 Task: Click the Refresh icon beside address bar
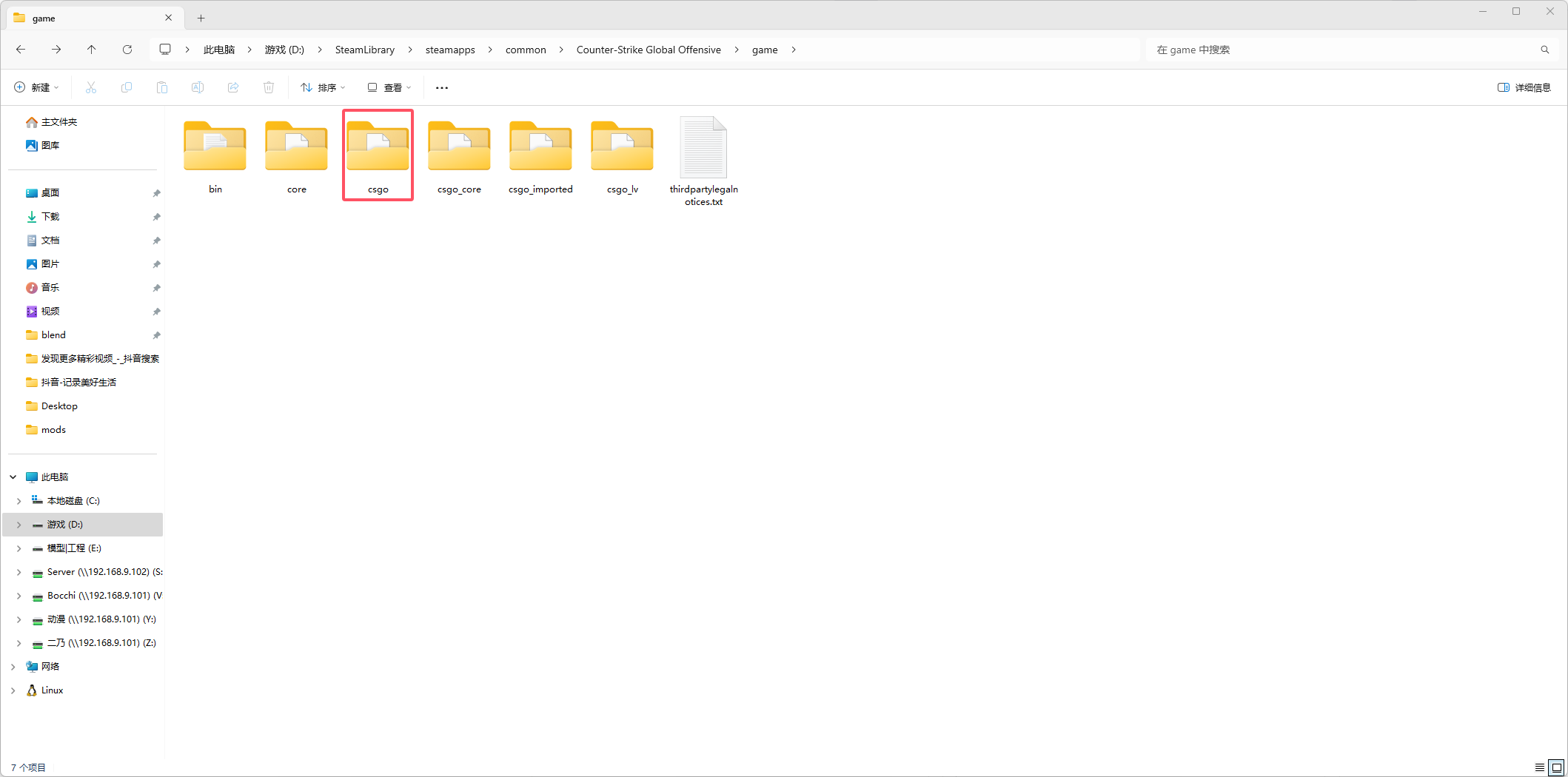coord(127,50)
